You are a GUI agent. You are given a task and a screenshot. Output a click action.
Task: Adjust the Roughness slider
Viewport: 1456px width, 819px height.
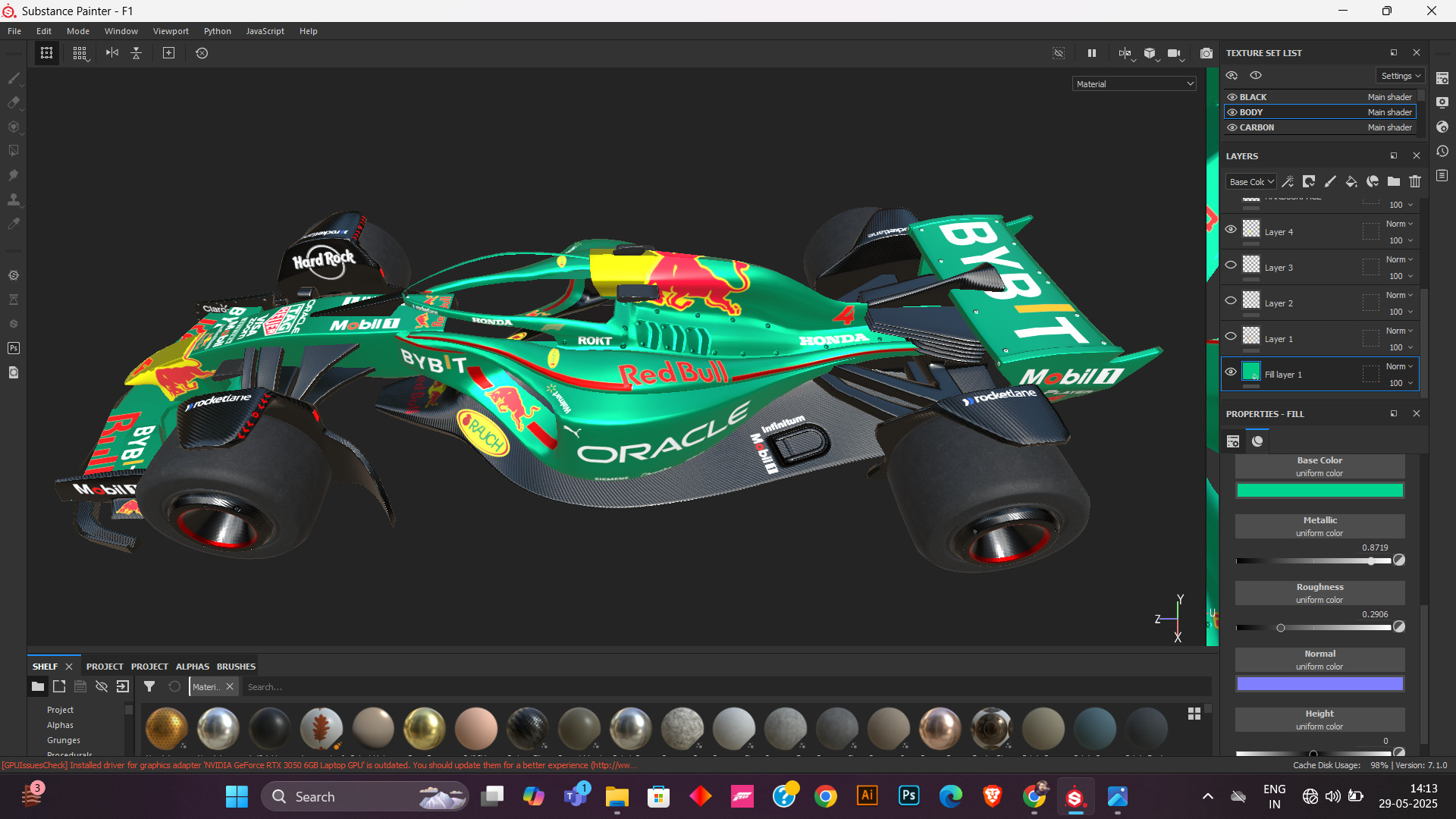[1313, 628]
